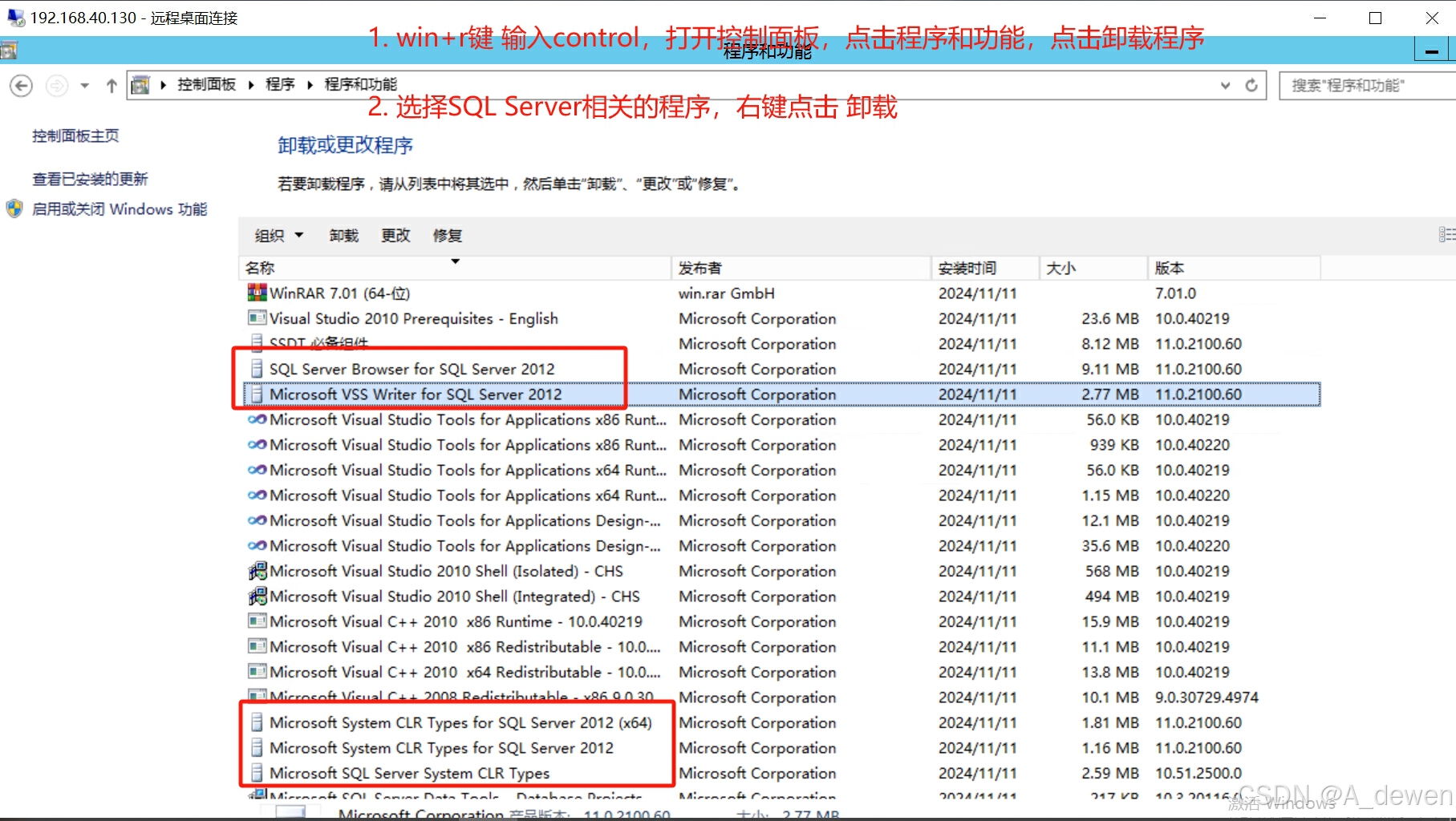Expand arrow after 程序 breadcrumb
This screenshot has height=821, width=1456.
coord(310,85)
